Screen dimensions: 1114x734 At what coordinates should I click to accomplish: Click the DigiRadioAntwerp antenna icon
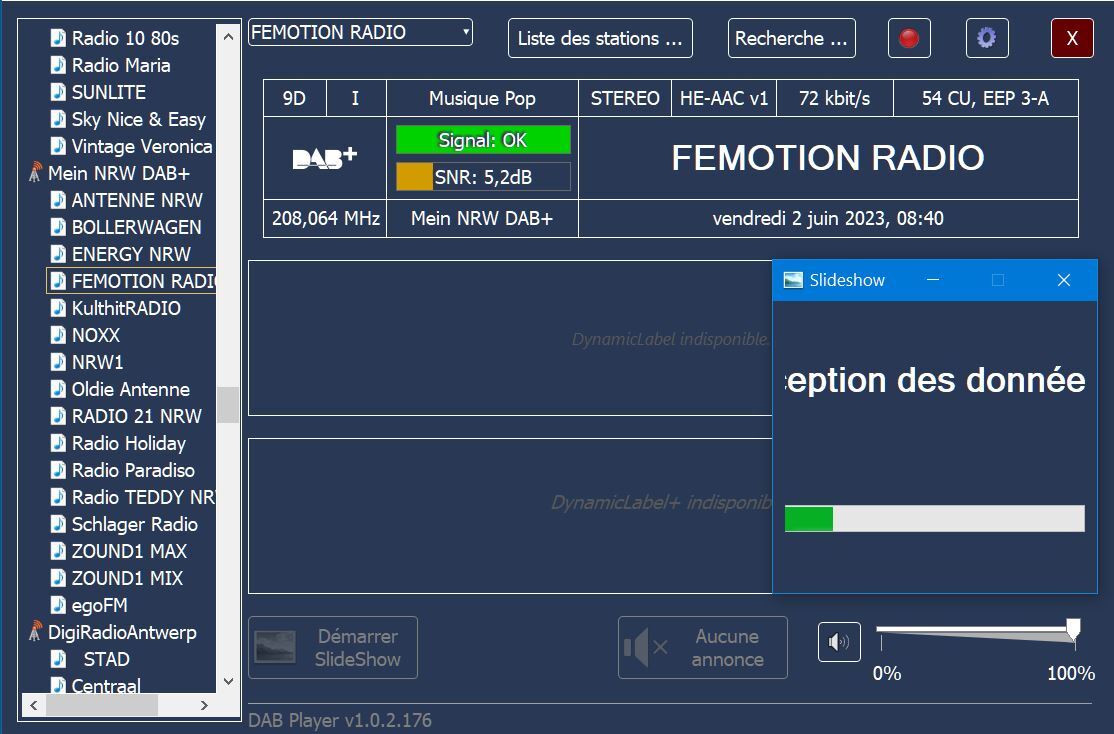pyautogui.click(x=35, y=632)
